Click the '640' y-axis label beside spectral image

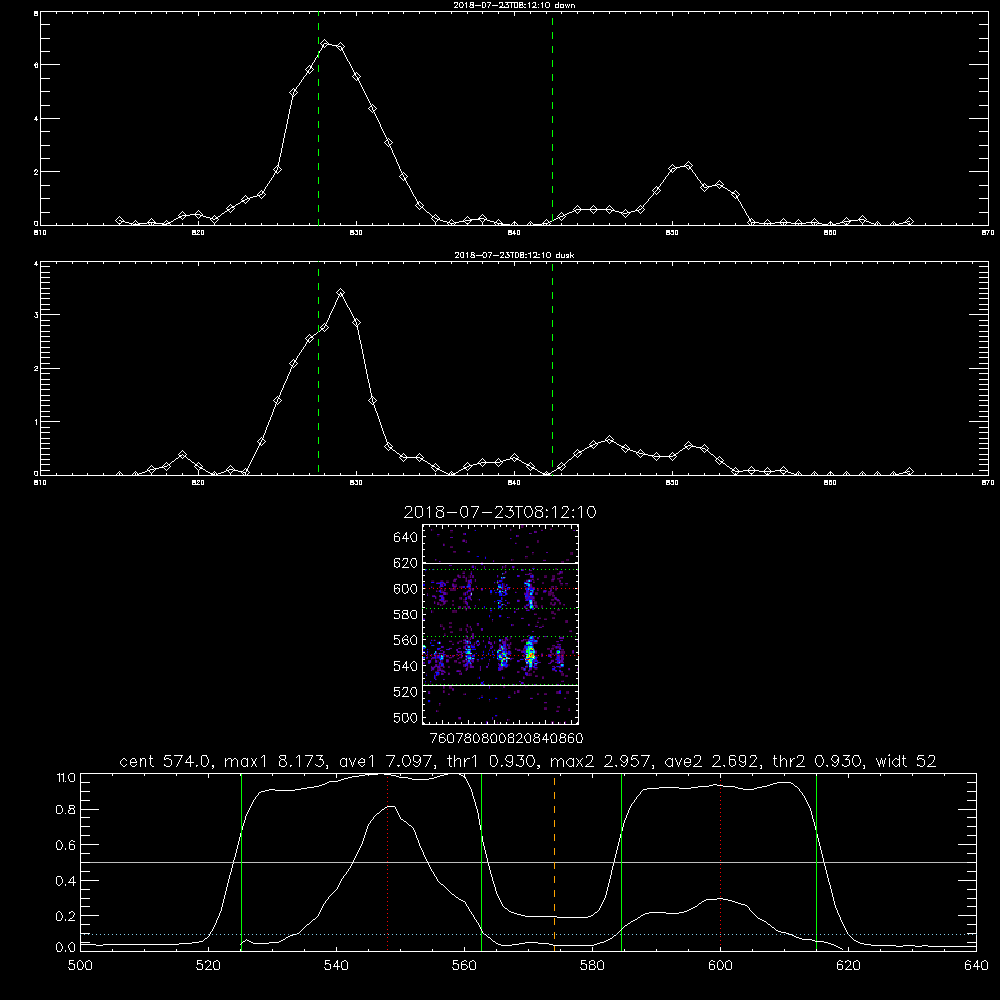click(406, 537)
